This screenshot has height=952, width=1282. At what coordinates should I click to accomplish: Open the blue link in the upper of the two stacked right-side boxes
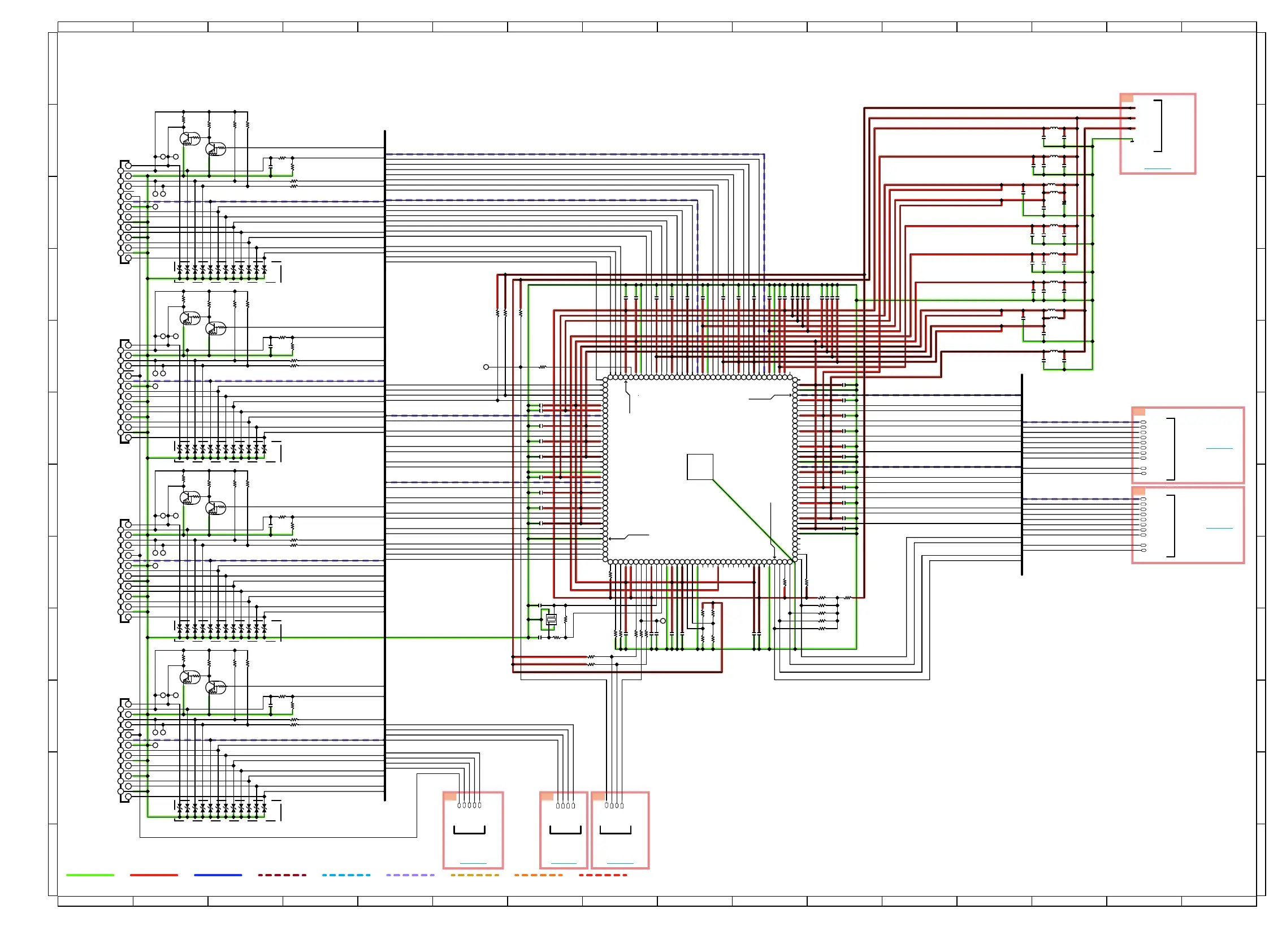pyautogui.click(x=1219, y=448)
